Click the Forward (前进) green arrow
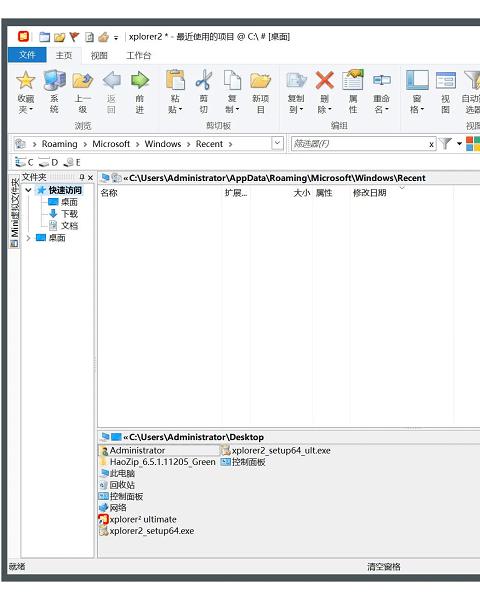Screen dimensions: 480x600 coord(140,80)
